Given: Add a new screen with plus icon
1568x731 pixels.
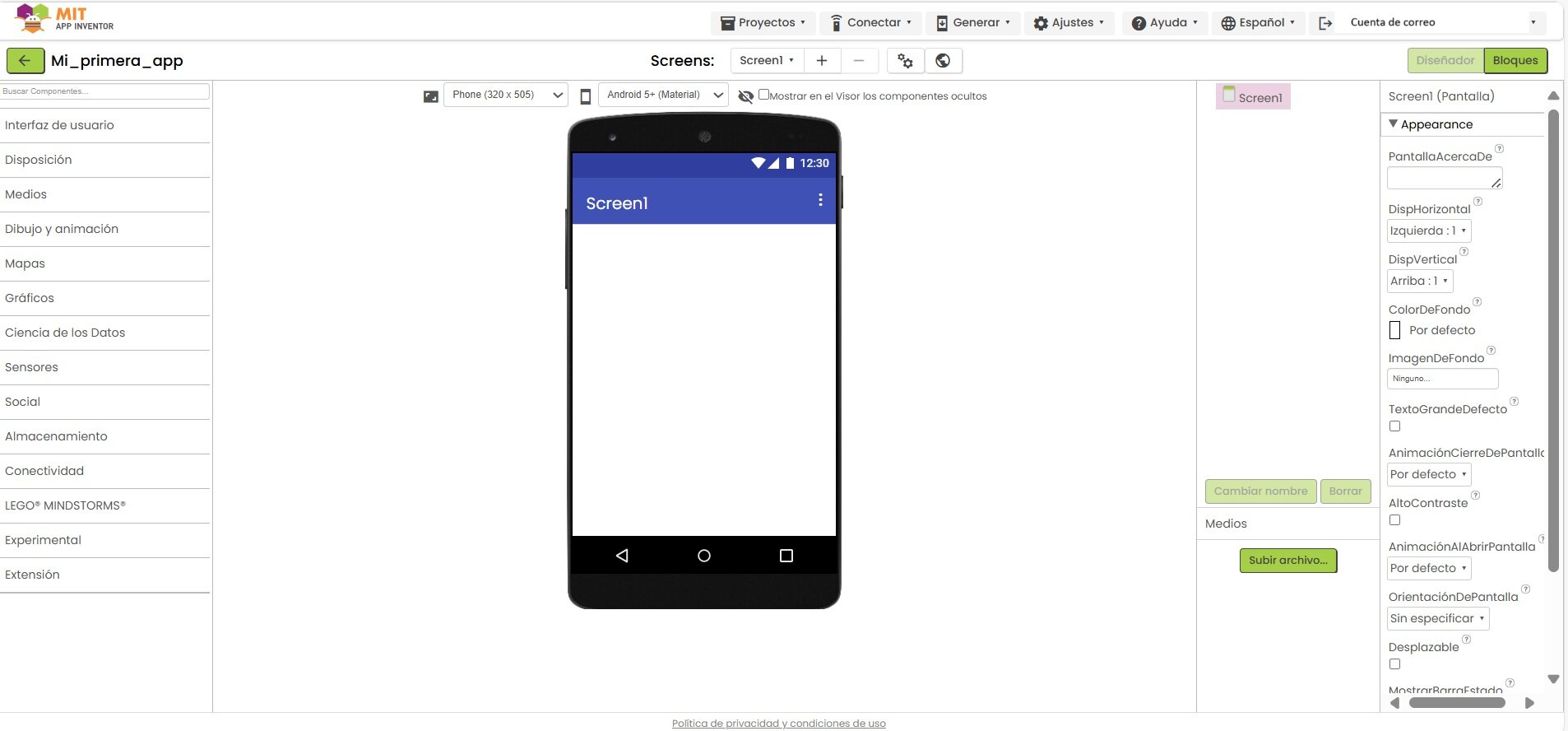Looking at the screenshot, I should coord(821,60).
